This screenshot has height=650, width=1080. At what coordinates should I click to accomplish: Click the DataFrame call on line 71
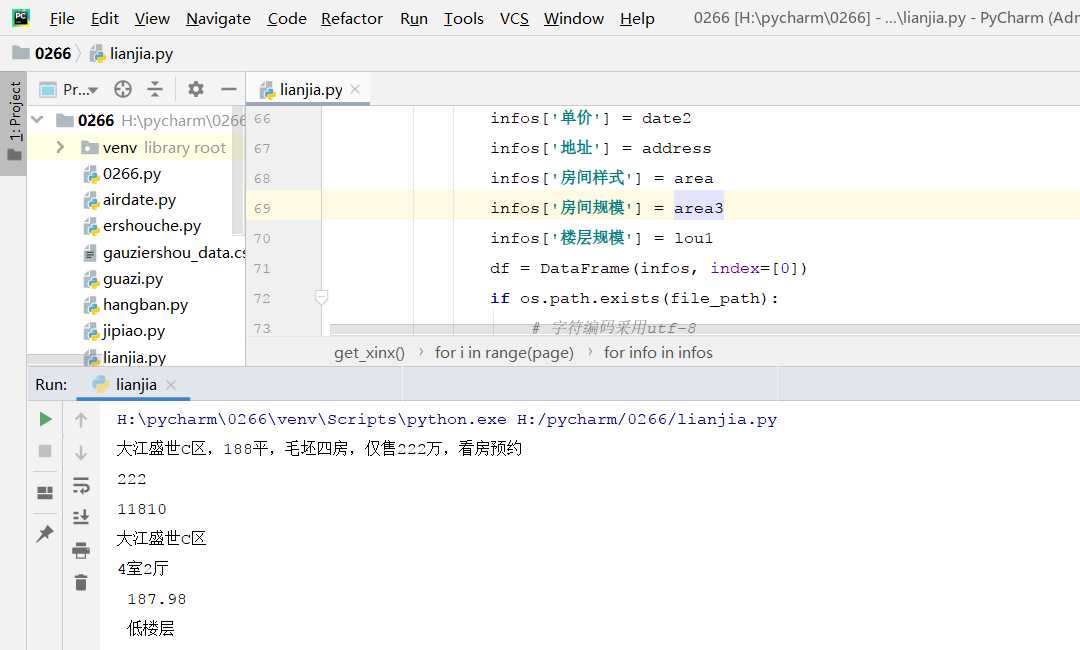584,268
